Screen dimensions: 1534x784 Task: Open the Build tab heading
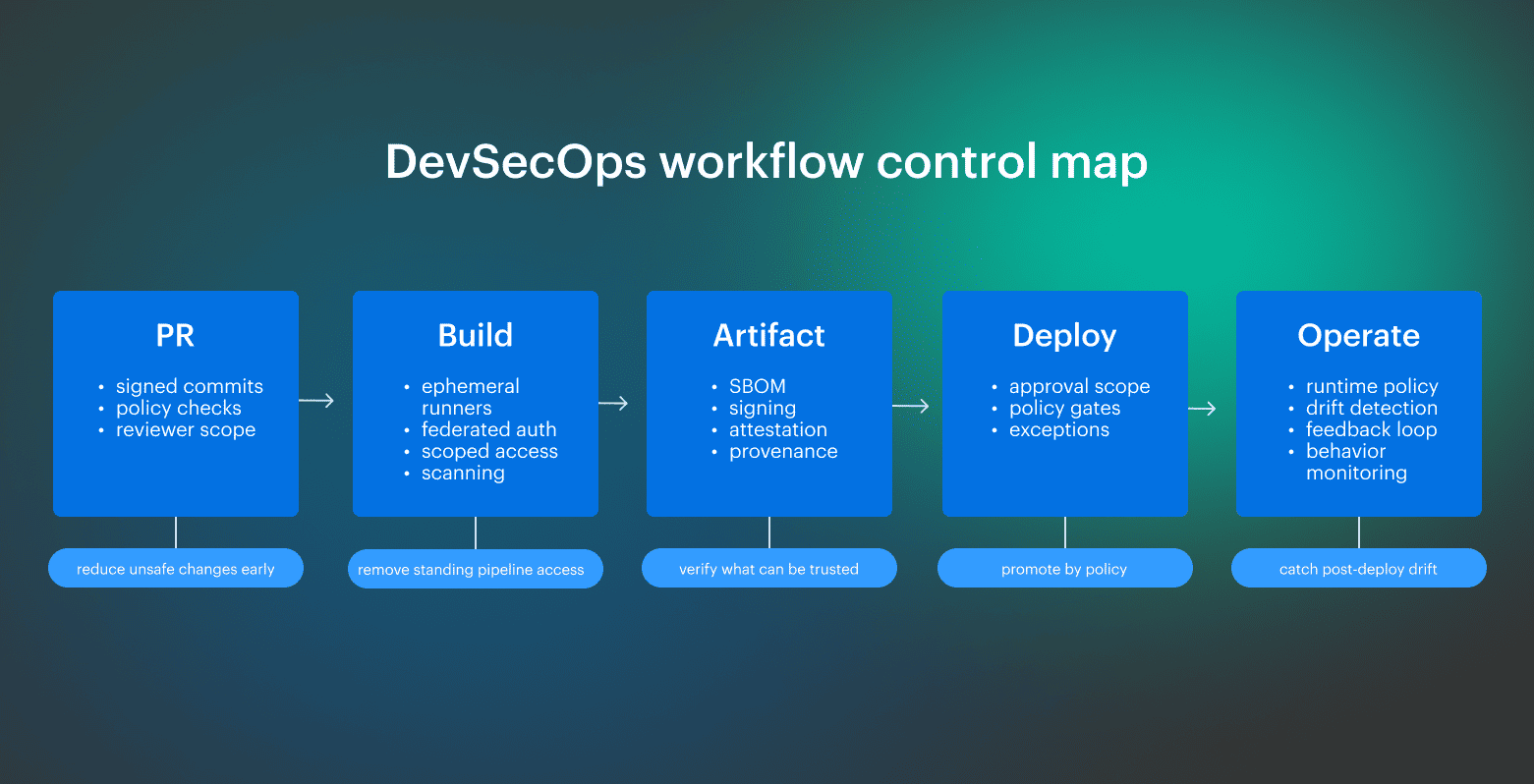pyautogui.click(x=475, y=335)
